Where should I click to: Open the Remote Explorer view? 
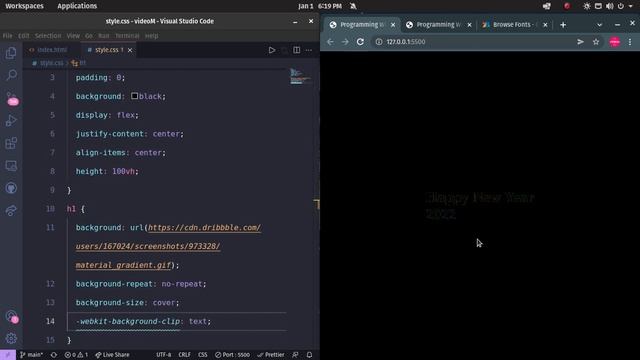11,166
